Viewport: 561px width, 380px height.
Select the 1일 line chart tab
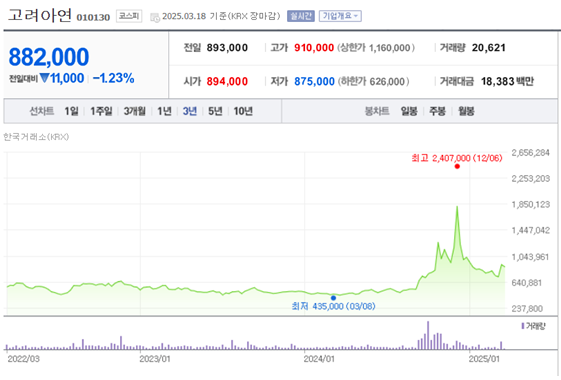[x=71, y=111]
